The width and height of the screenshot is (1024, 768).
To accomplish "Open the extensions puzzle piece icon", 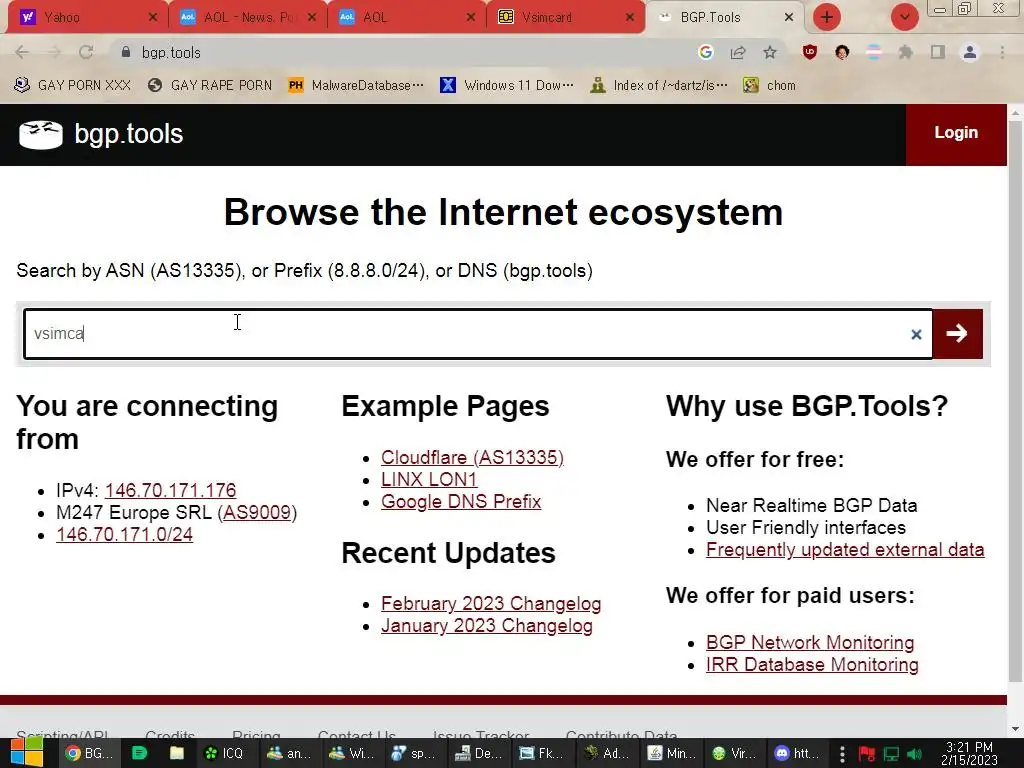I will click(x=906, y=52).
